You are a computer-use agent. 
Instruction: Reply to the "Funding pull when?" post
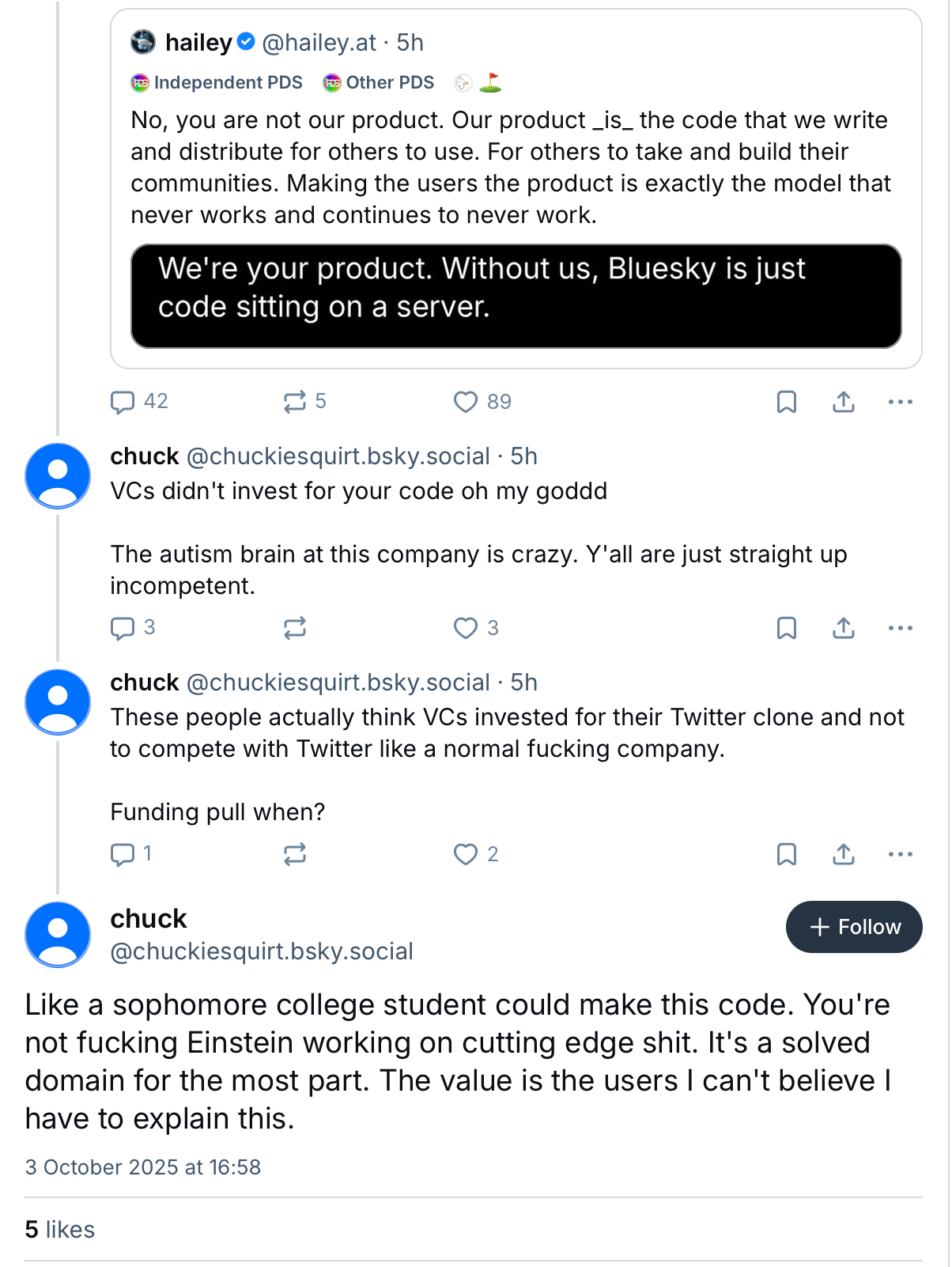pyautogui.click(x=123, y=854)
